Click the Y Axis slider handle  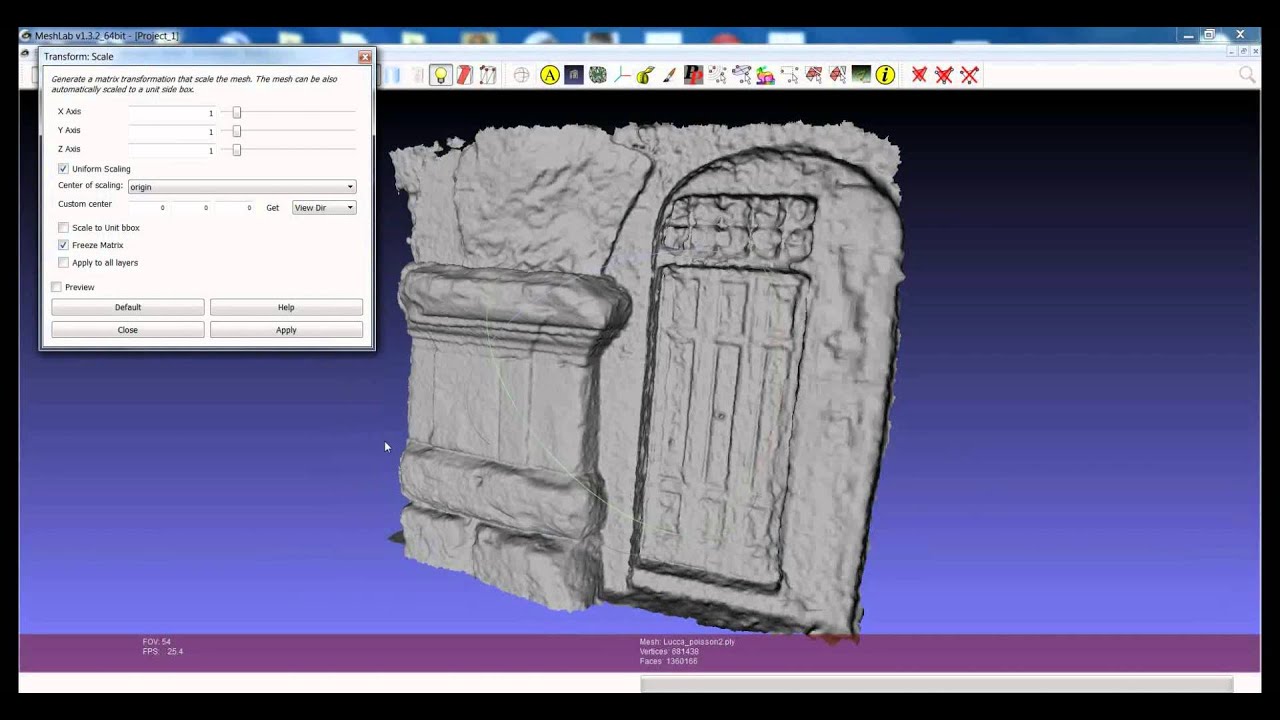click(237, 131)
